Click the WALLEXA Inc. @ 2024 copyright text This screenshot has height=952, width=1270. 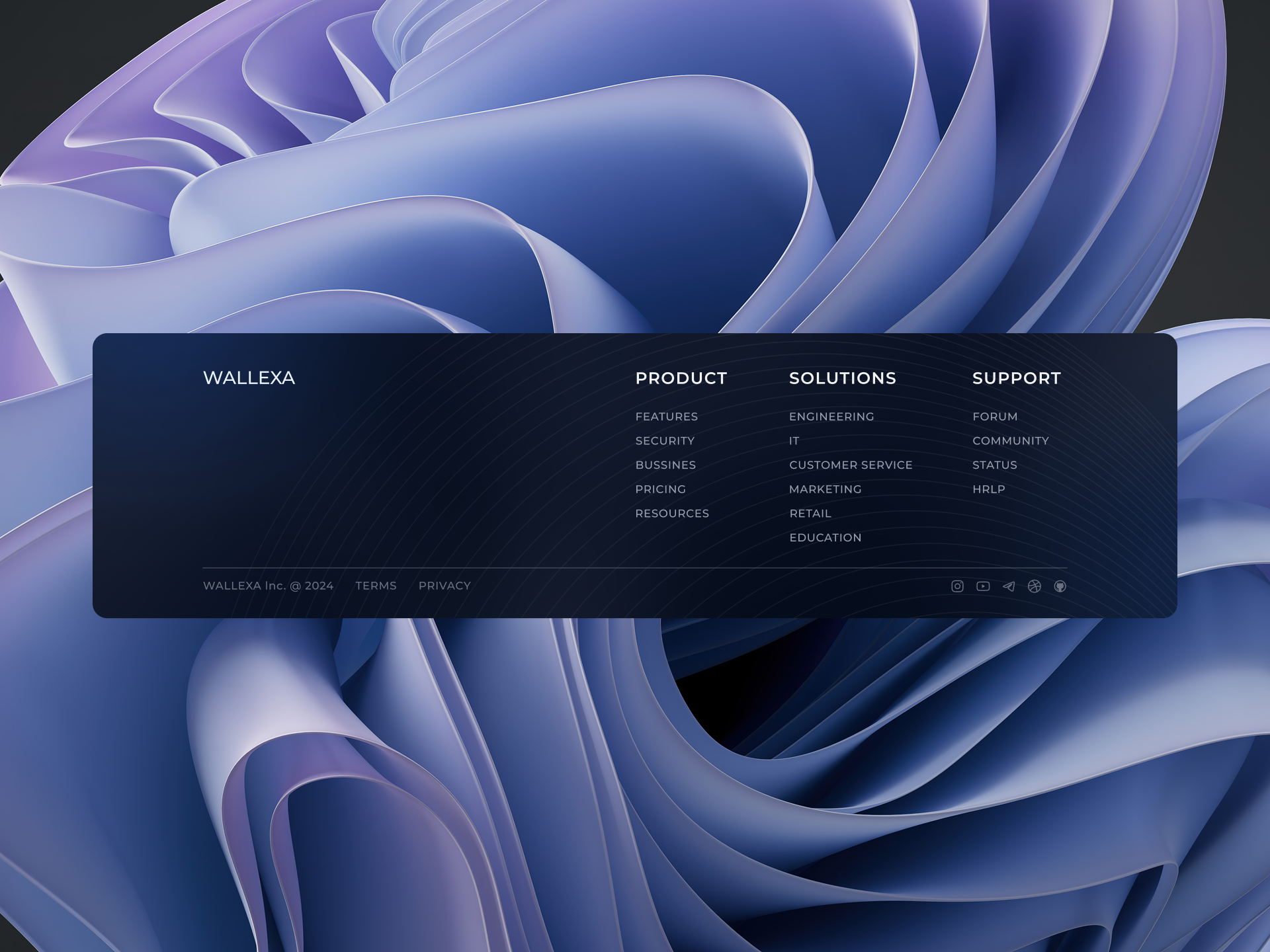[268, 586]
